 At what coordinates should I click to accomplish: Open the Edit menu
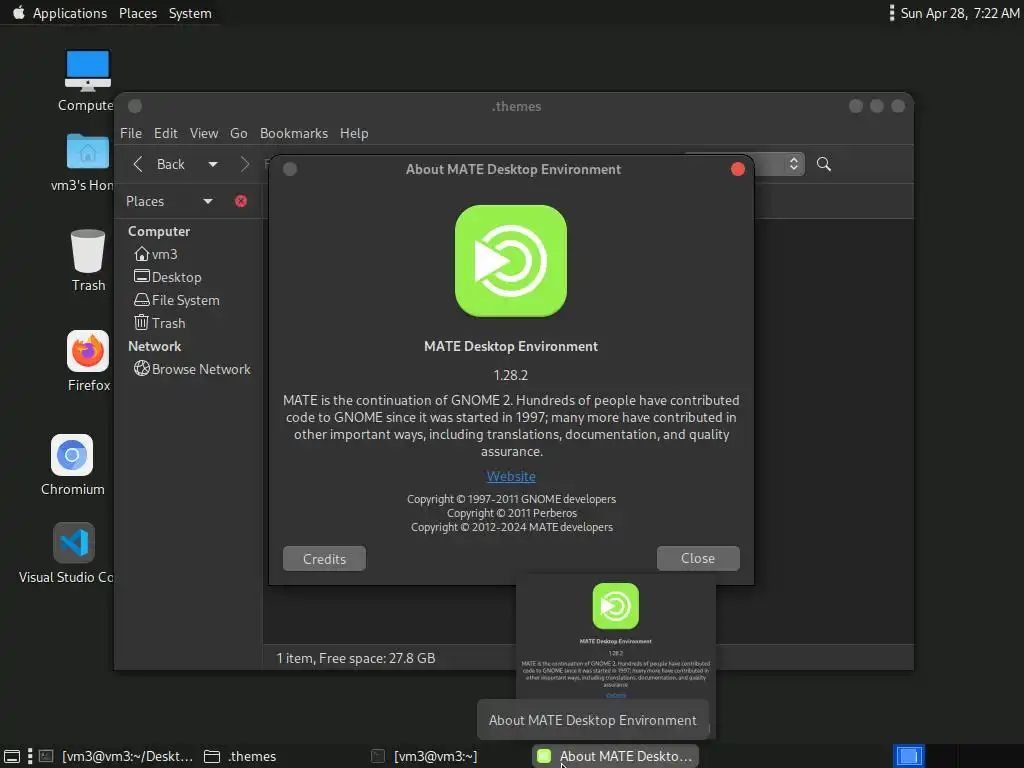(x=166, y=133)
